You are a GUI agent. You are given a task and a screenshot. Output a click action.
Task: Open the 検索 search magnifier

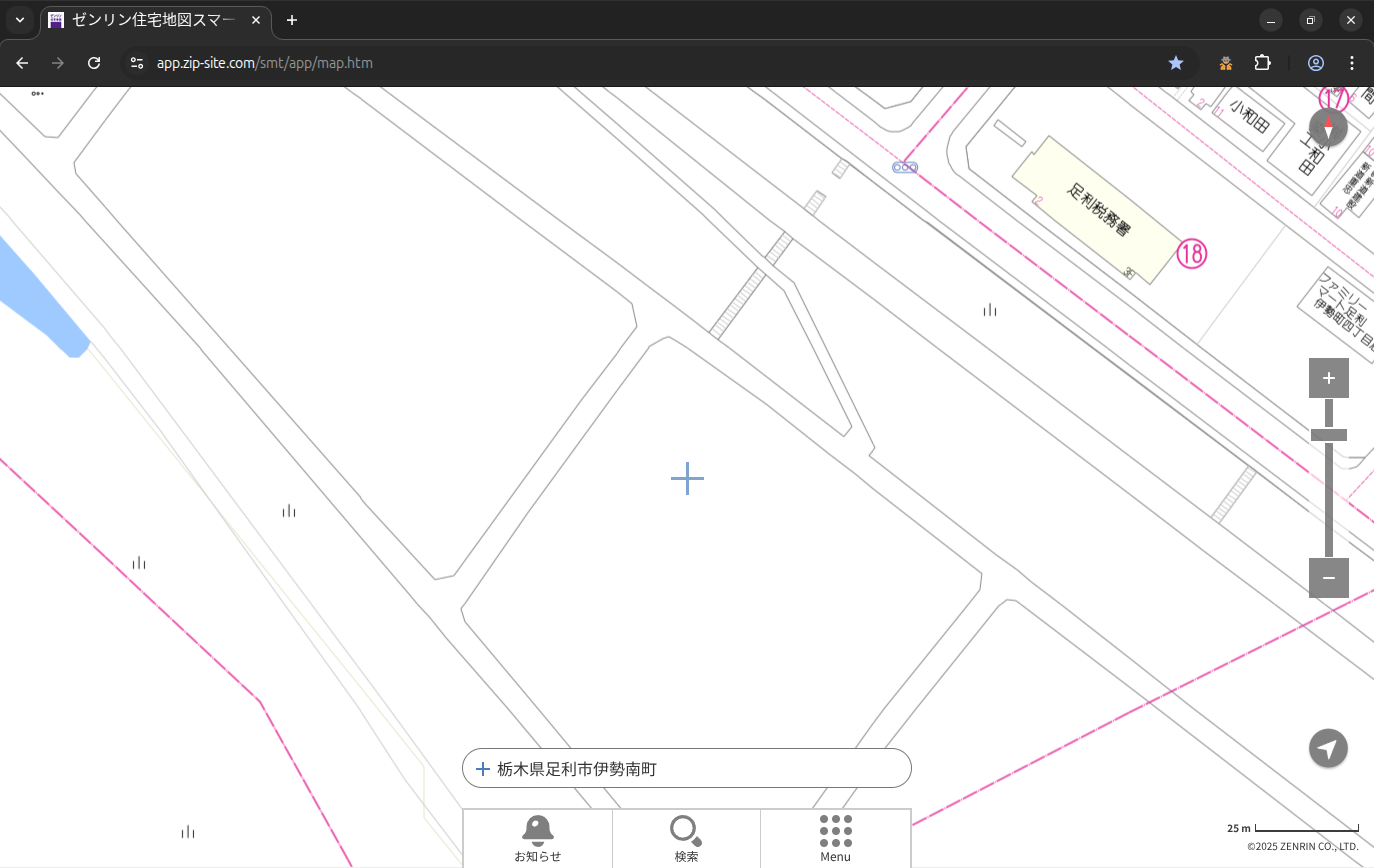[x=686, y=837]
